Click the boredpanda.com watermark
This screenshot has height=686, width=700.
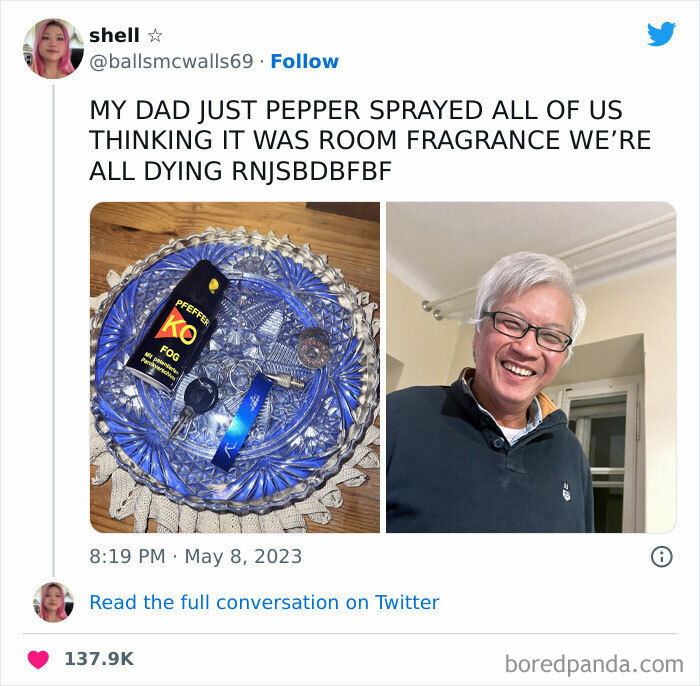tap(594, 664)
